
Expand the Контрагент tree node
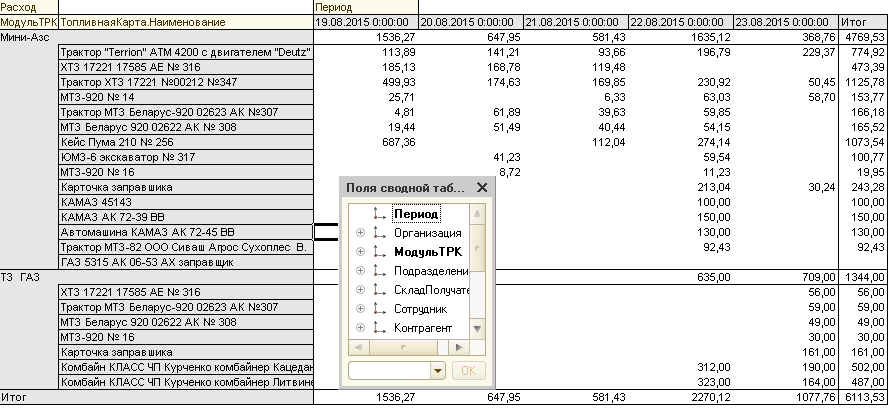click(359, 328)
